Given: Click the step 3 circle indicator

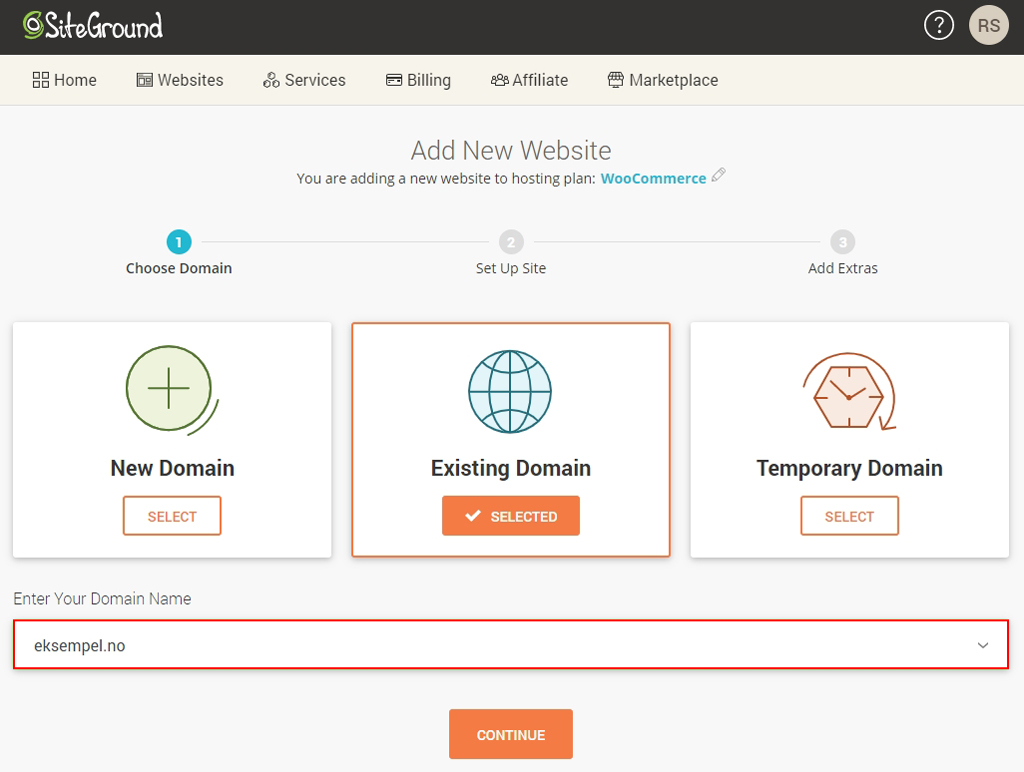Looking at the screenshot, I should coord(842,242).
